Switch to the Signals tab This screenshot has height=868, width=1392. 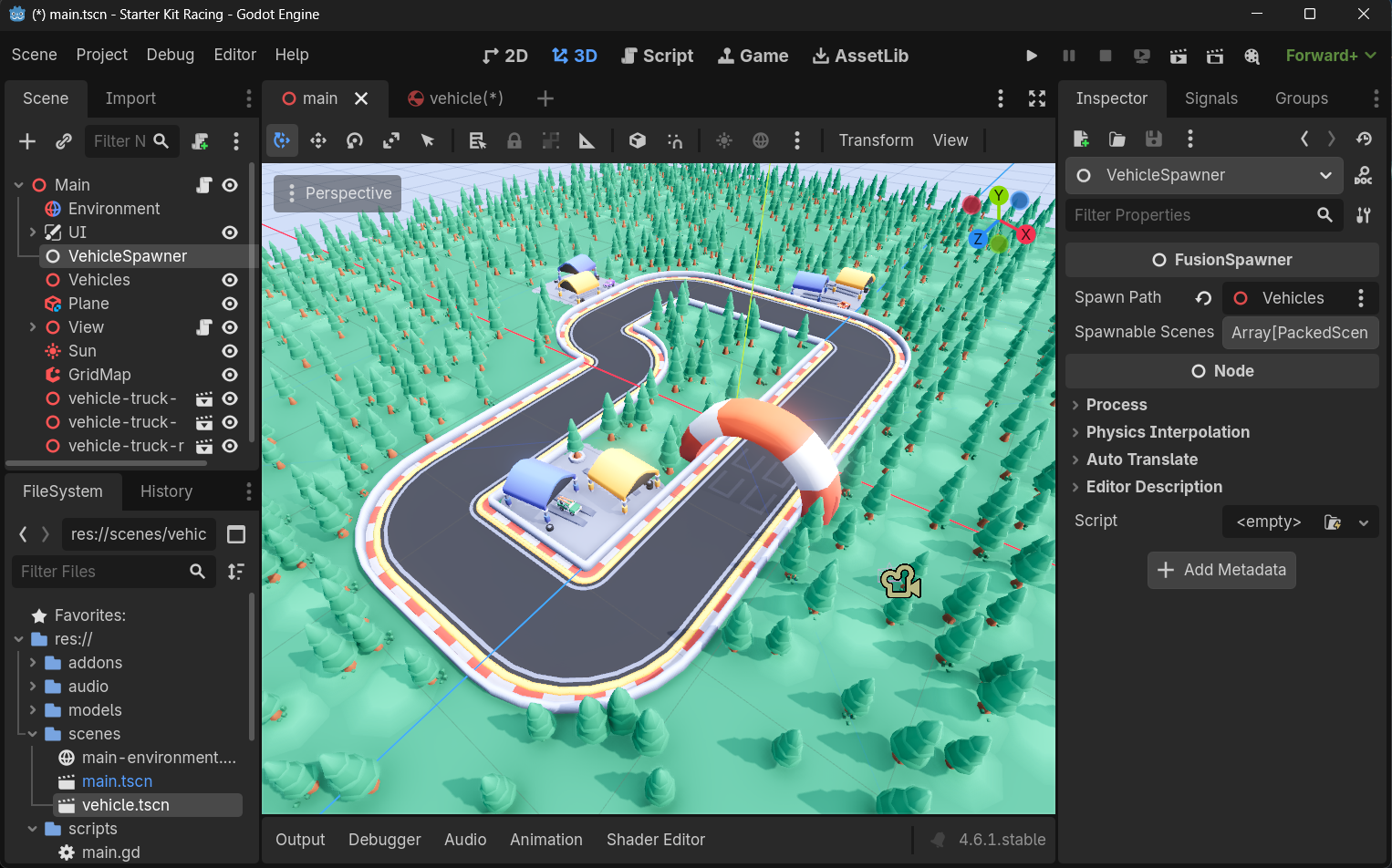coord(1210,98)
